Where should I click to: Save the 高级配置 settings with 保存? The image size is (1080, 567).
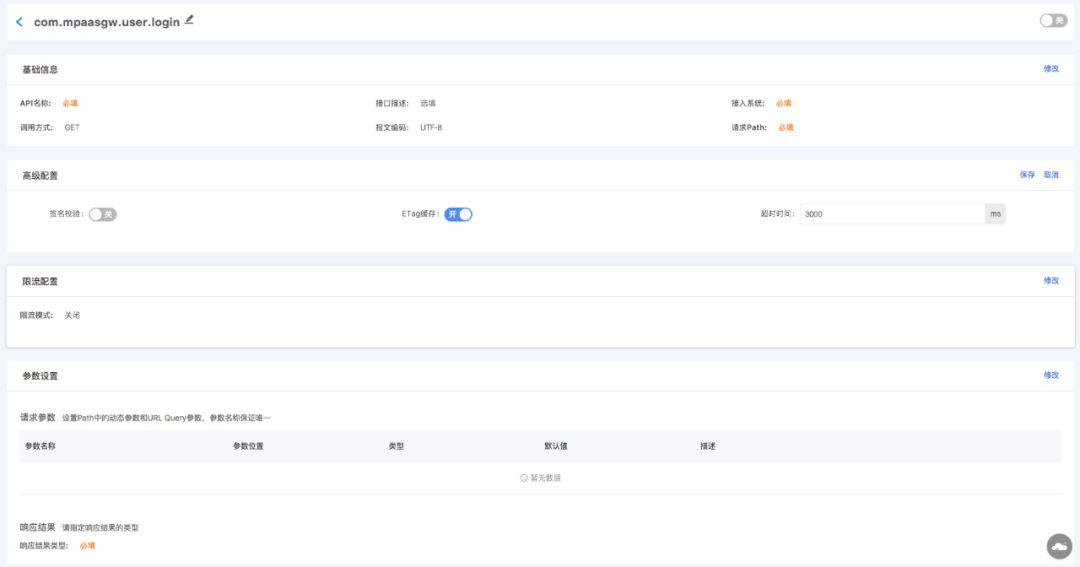coord(1027,175)
